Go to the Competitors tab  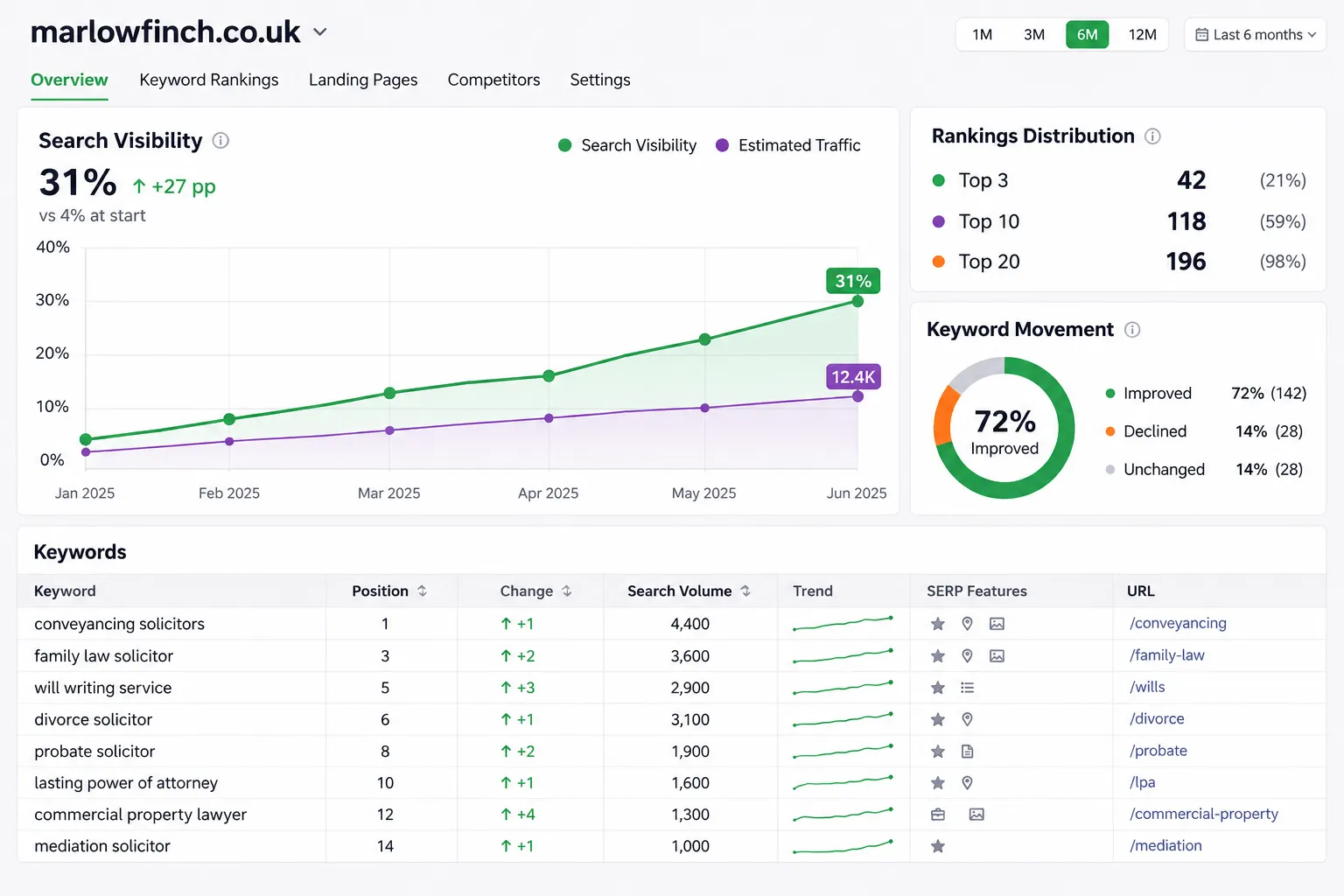click(x=493, y=80)
